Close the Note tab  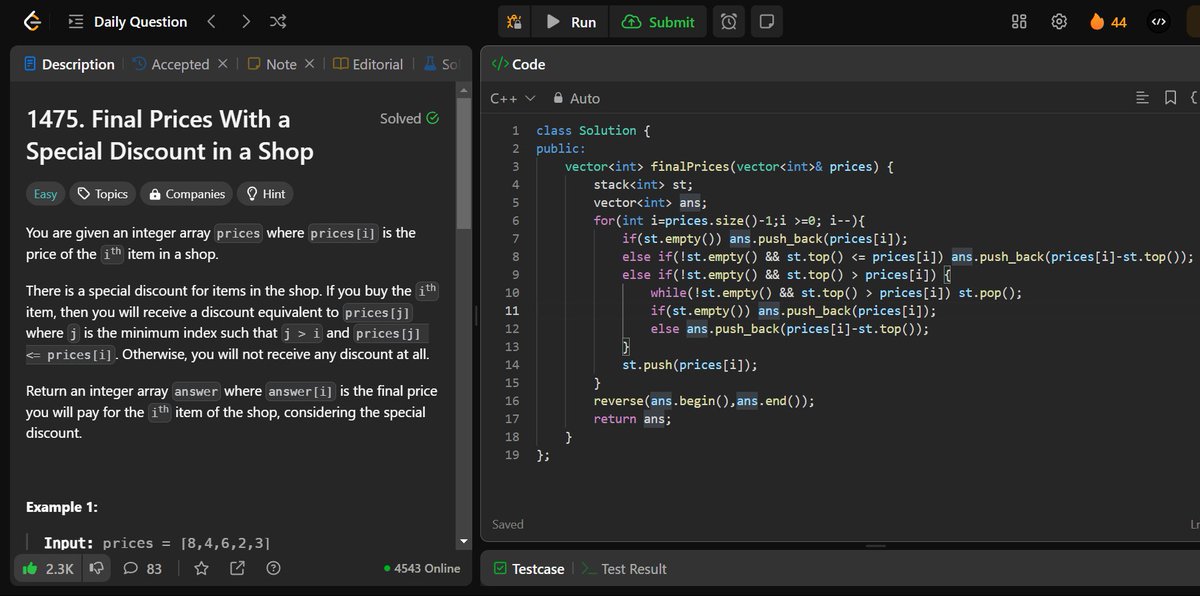pyautogui.click(x=309, y=64)
